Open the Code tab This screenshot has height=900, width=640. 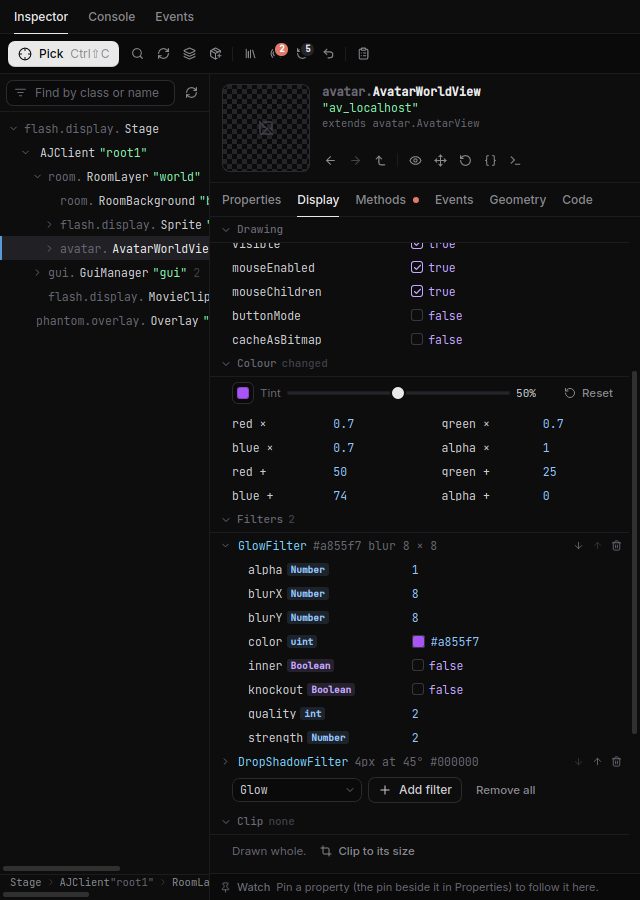point(577,200)
